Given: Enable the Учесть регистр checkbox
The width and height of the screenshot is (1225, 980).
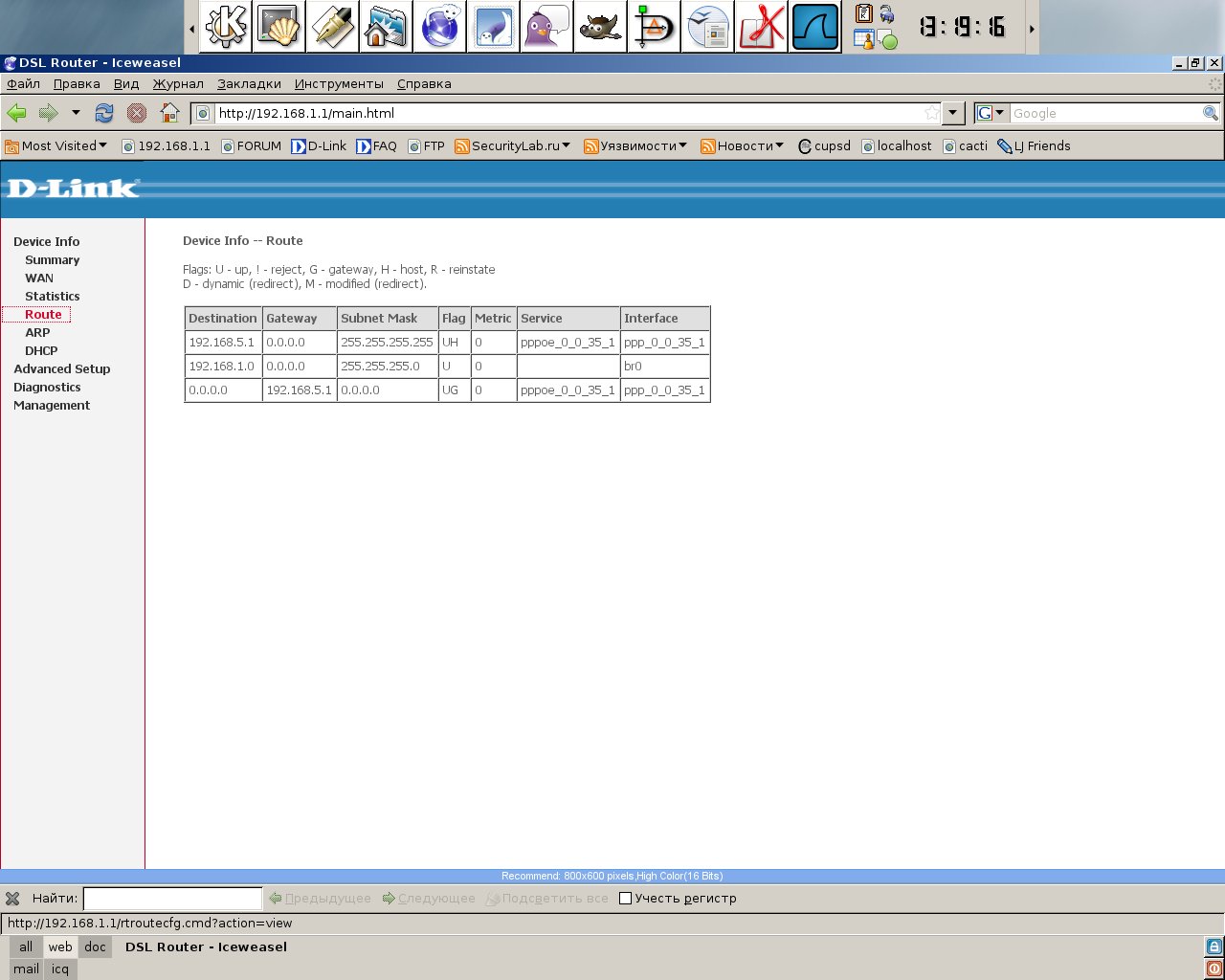Looking at the screenshot, I should pos(626,899).
